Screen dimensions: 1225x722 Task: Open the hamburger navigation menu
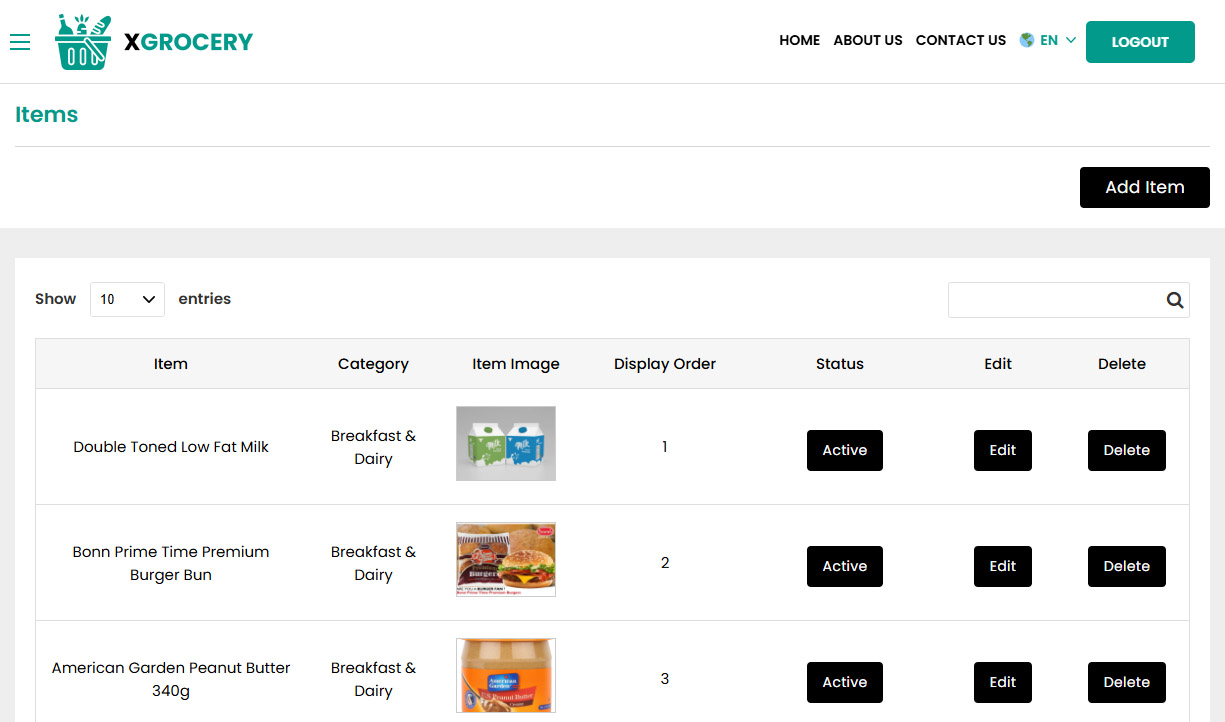pyautogui.click(x=20, y=42)
